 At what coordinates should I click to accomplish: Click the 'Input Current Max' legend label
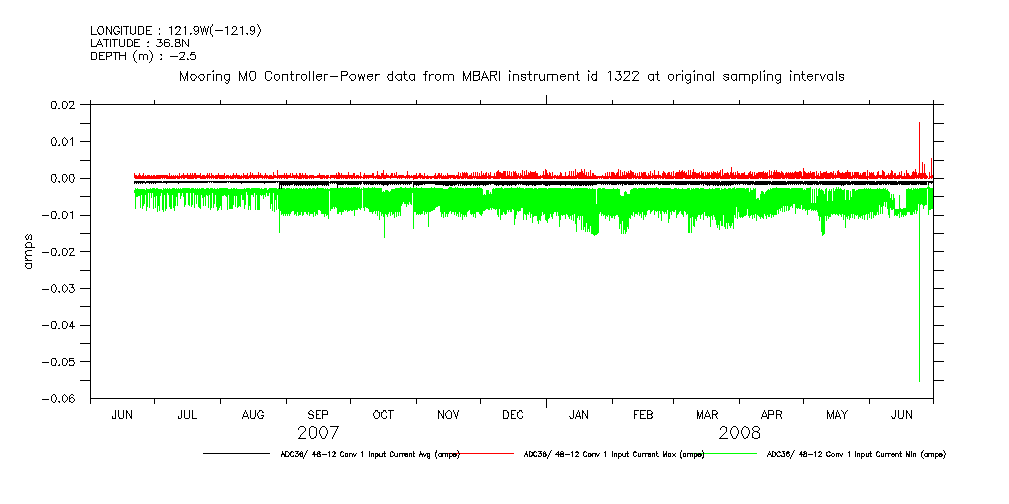click(x=614, y=454)
